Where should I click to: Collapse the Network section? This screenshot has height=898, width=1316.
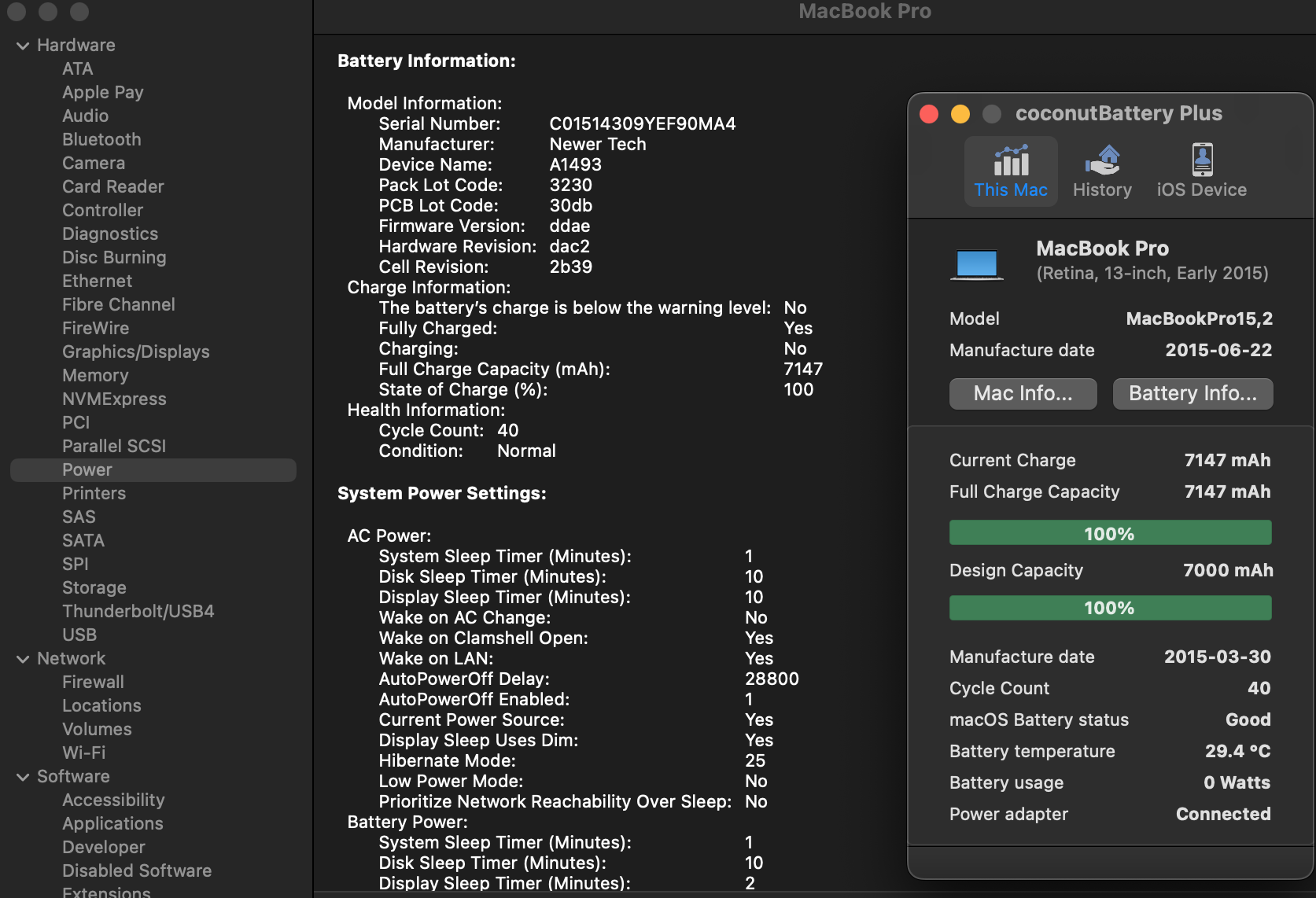click(23, 659)
